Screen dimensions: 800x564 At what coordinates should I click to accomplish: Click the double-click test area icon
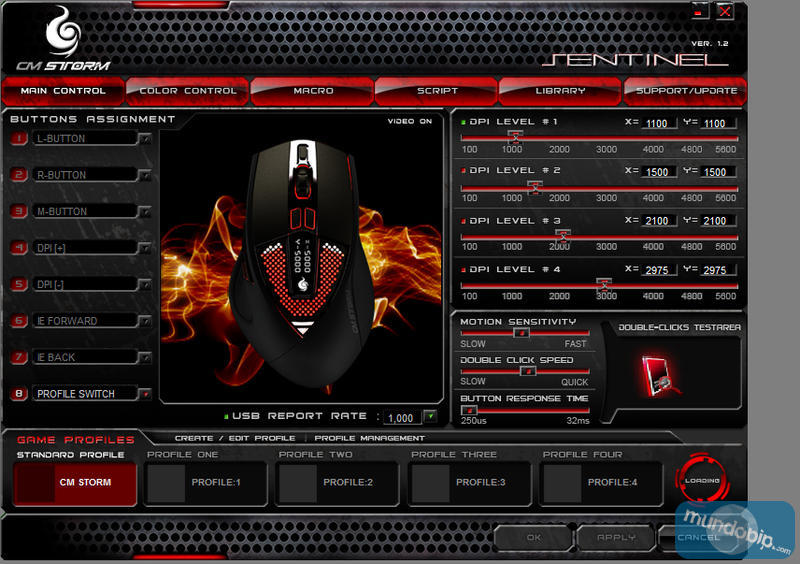659,376
